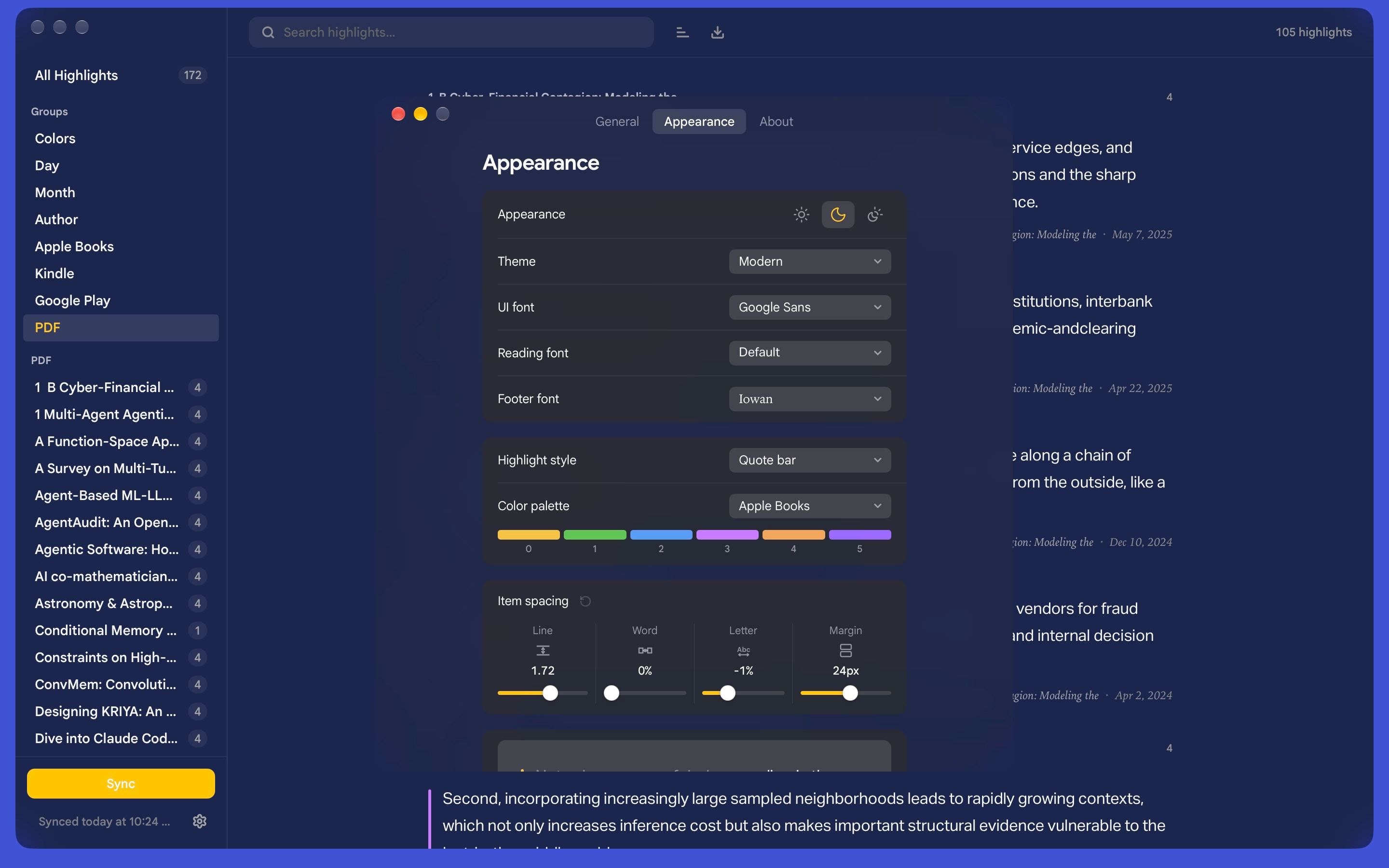Select the Google Play group

[121, 300]
